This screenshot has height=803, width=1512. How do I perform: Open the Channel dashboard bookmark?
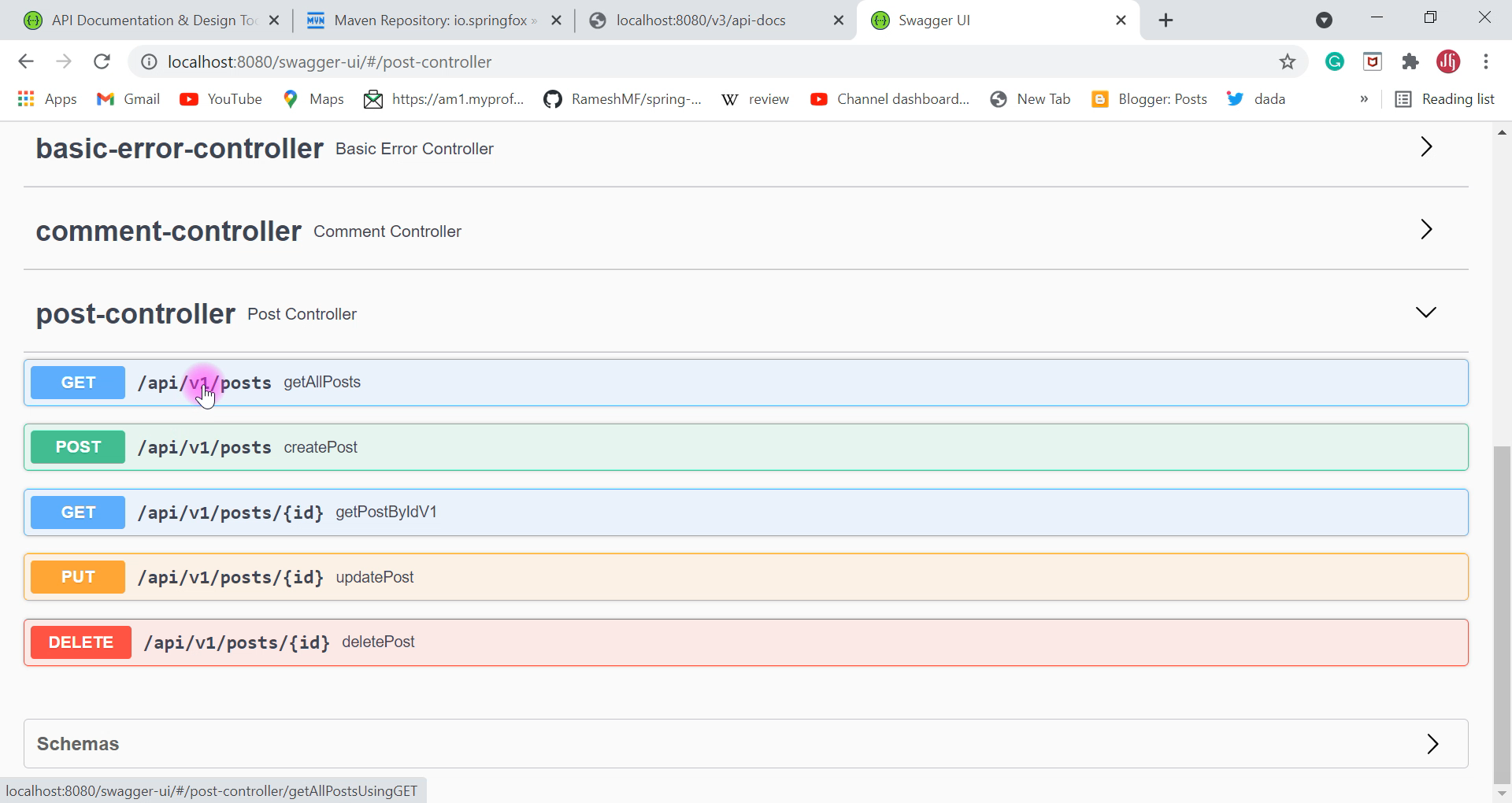[x=890, y=99]
